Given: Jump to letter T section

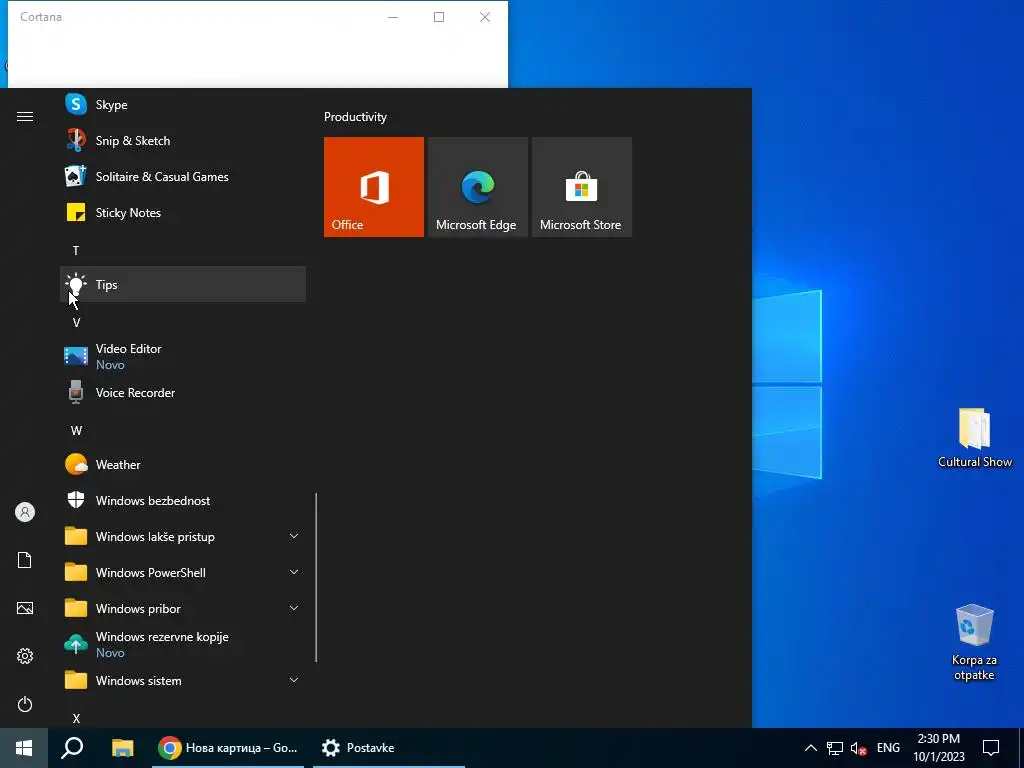Looking at the screenshot, I should [76, 250].
